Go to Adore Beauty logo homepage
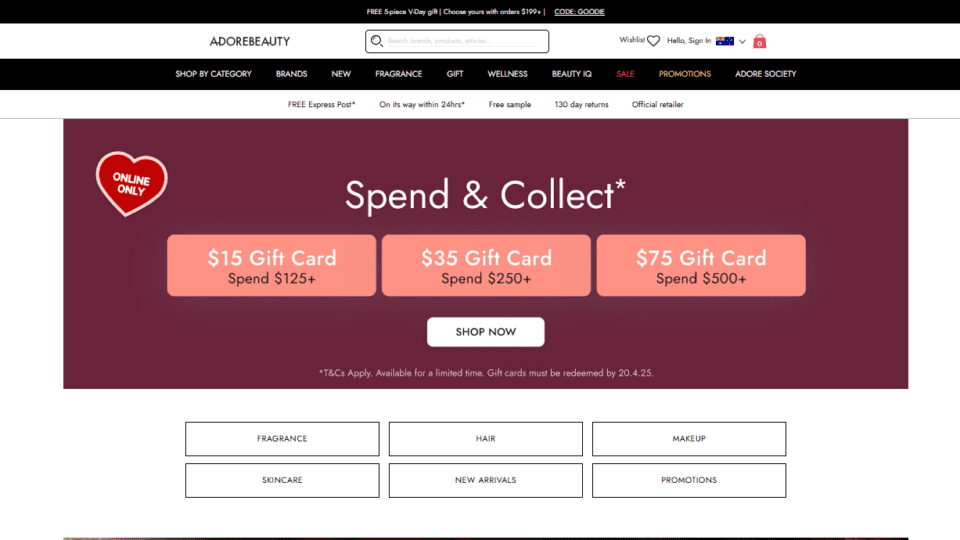The width and height of the screenshot is (960, 540). (250, 42)
